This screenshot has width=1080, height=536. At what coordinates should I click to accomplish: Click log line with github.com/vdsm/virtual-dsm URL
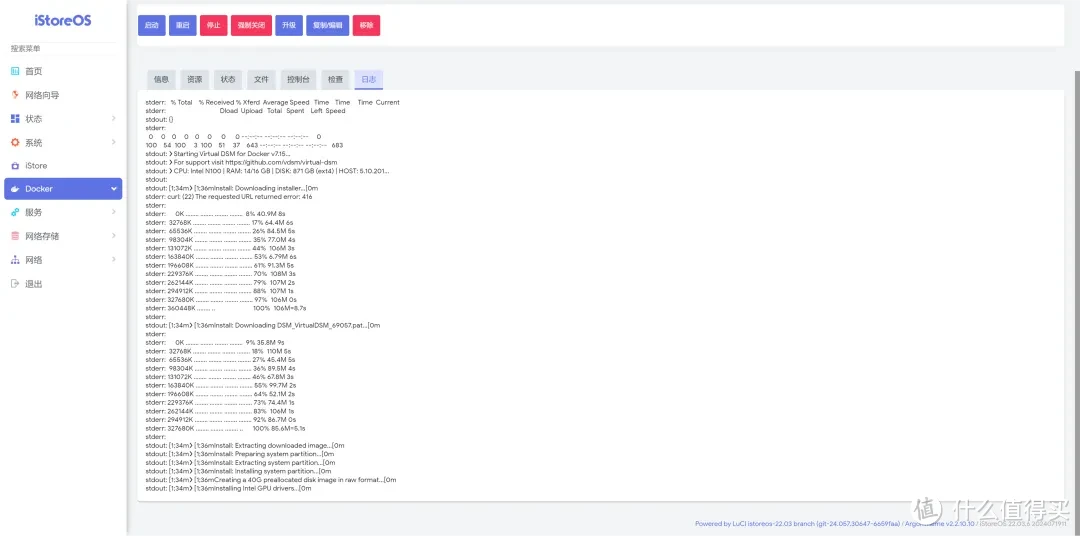coord(242,163)
